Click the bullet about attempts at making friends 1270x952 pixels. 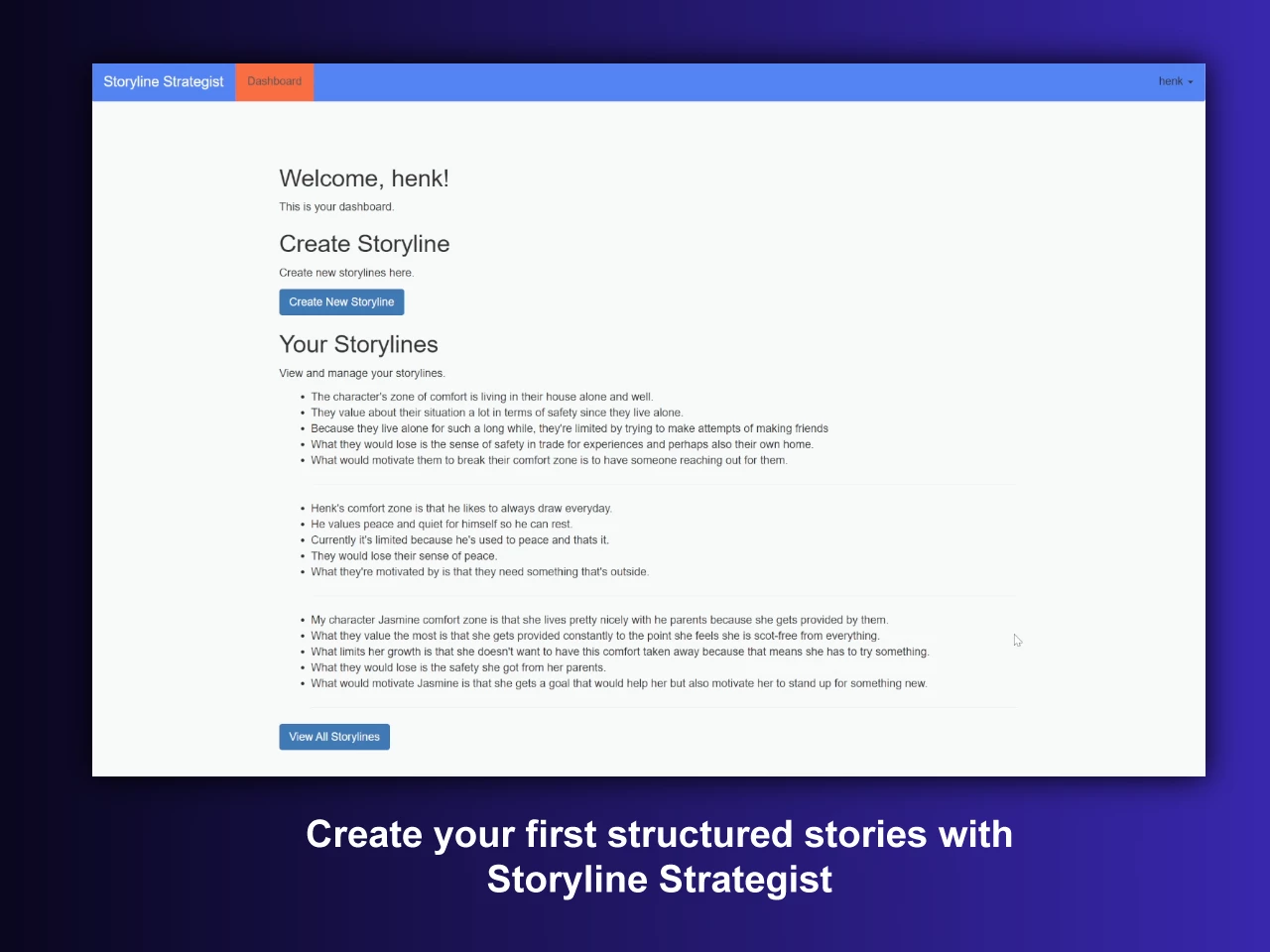(x=570, y=427)
